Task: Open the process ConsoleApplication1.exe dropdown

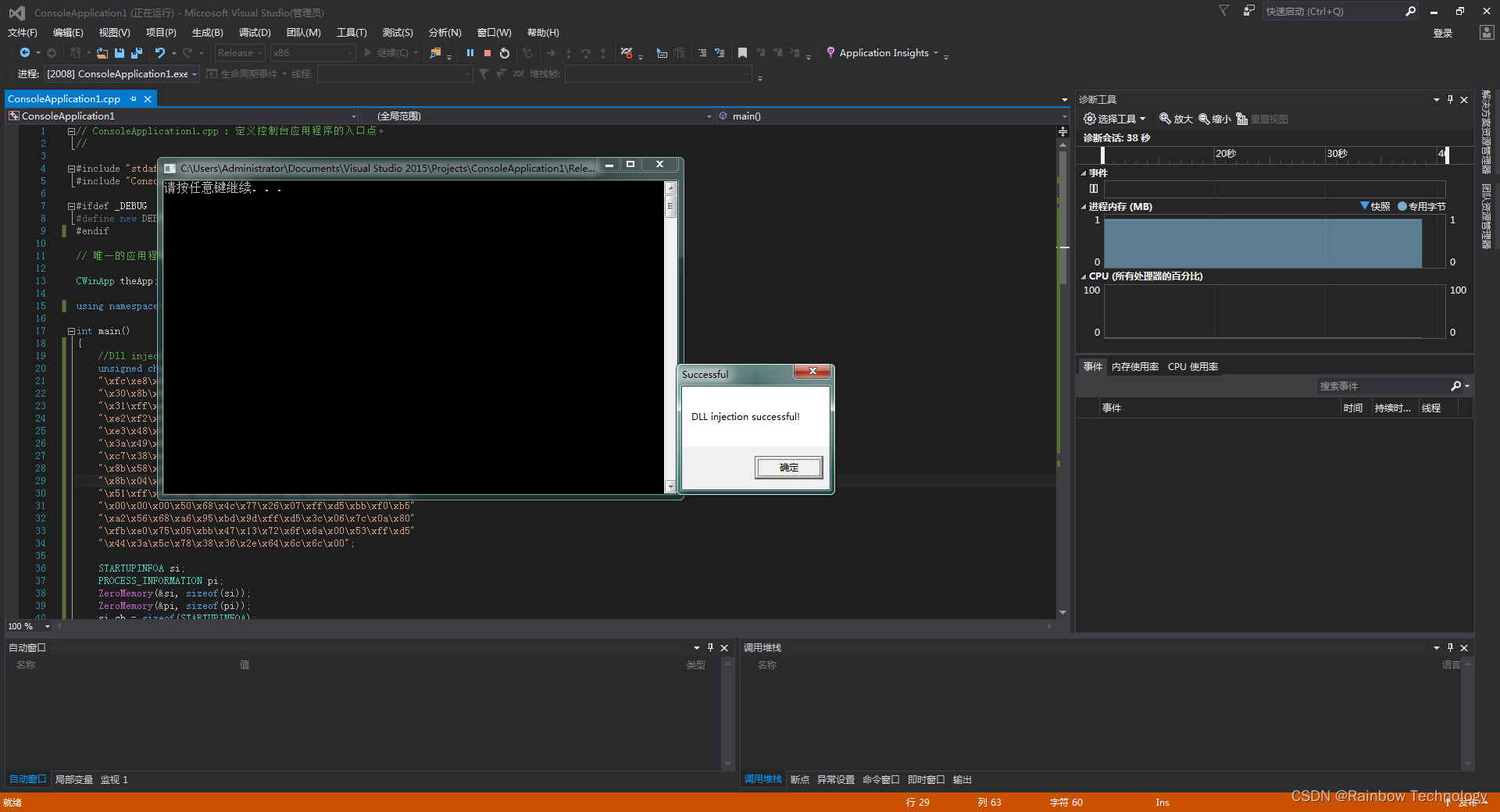Action: 122,74
